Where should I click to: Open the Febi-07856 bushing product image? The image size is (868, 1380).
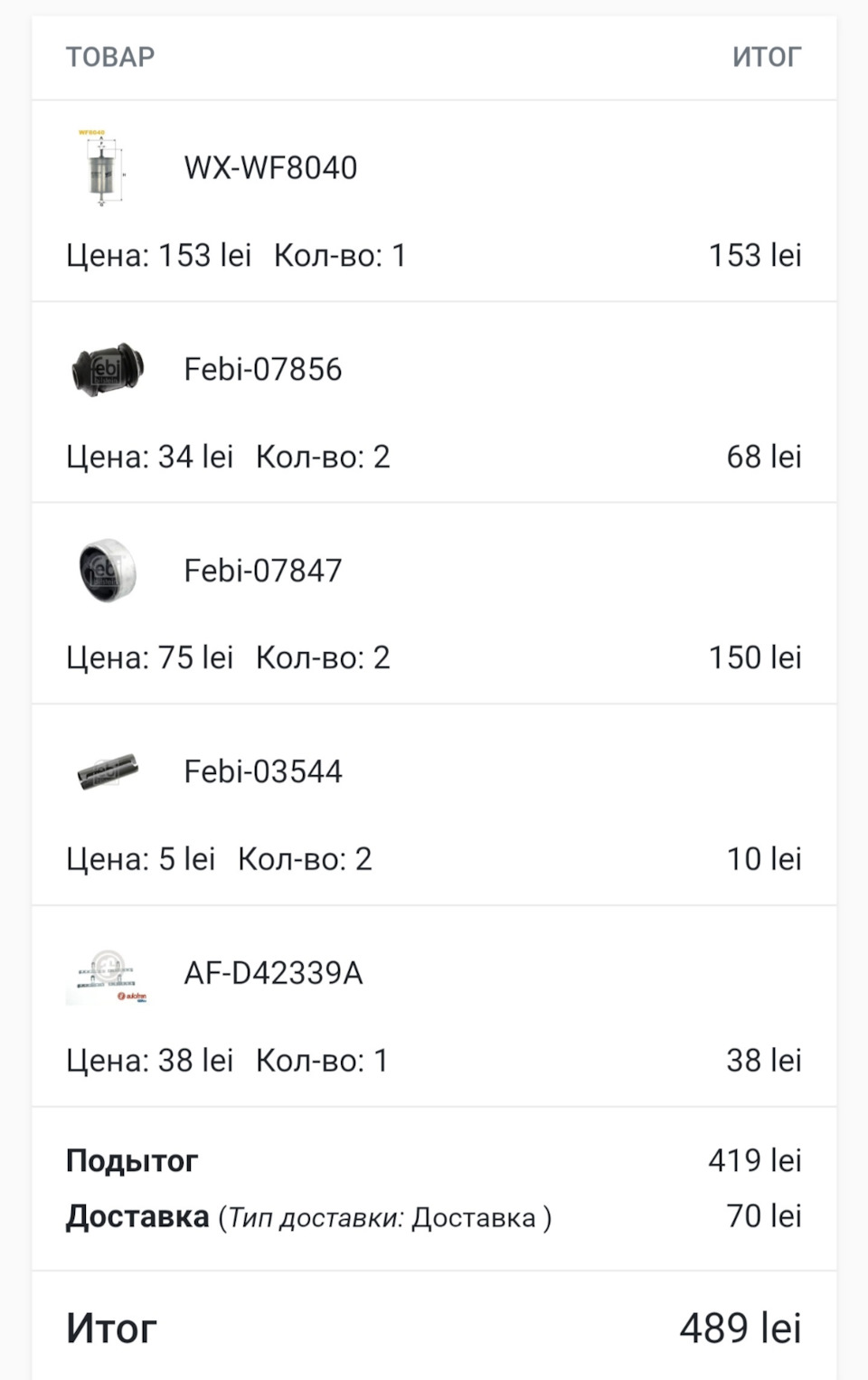coord(108,369)
